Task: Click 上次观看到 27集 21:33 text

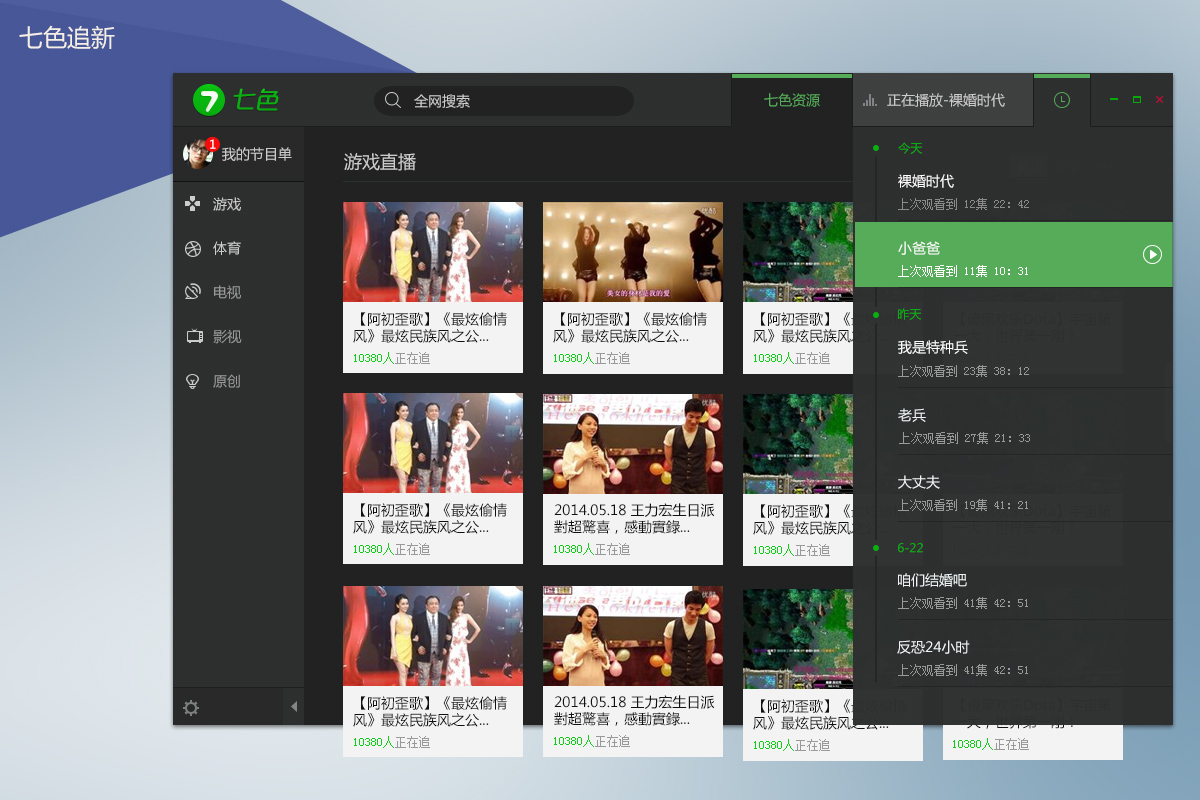Action: pyautogui.click(x=963, y=438)
